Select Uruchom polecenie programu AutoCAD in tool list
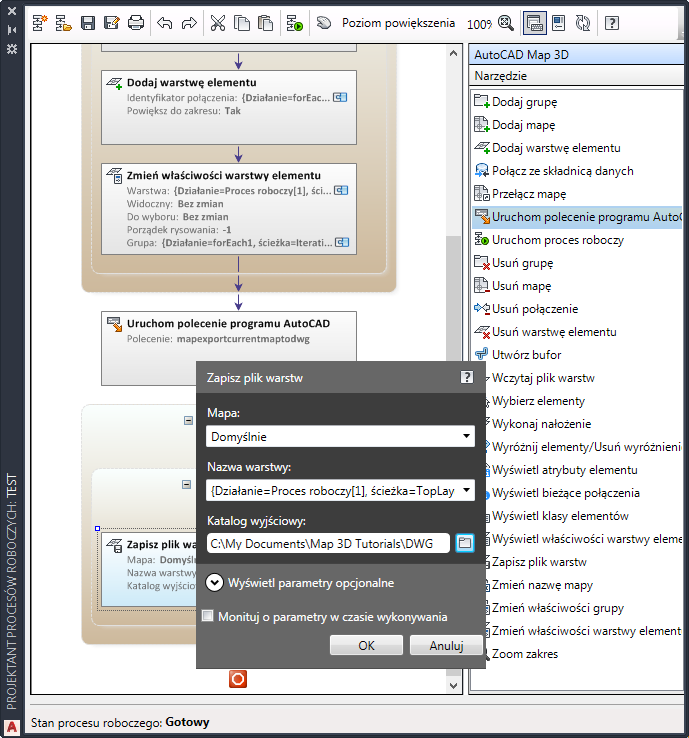 click(577, 217)
